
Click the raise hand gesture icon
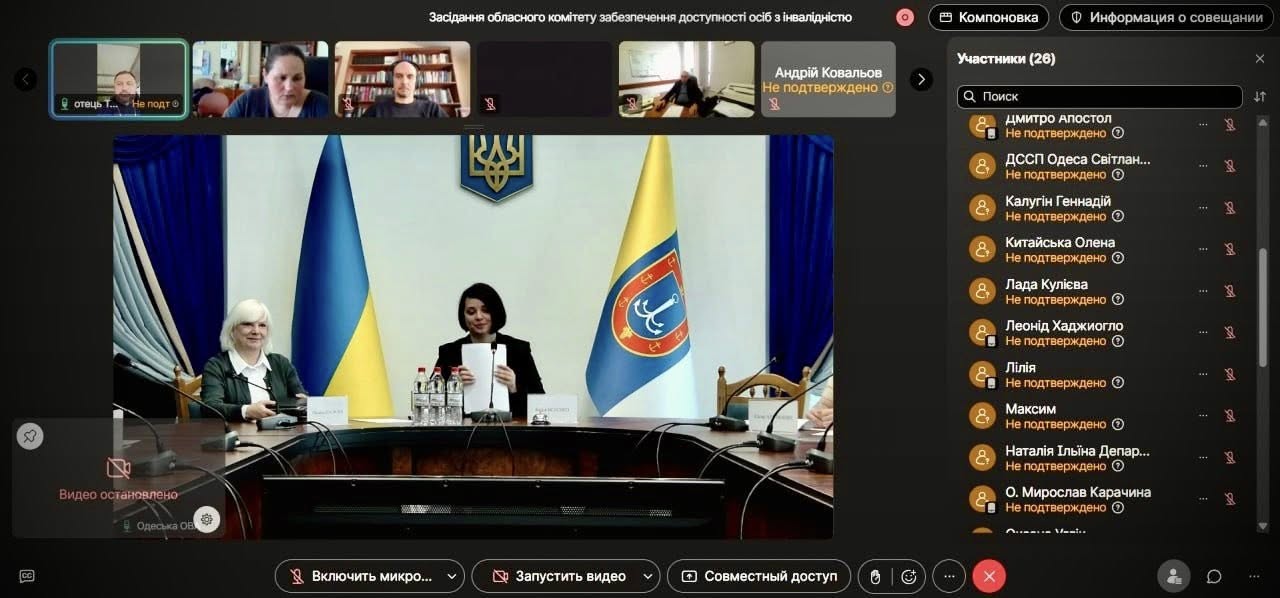(875, 576)
